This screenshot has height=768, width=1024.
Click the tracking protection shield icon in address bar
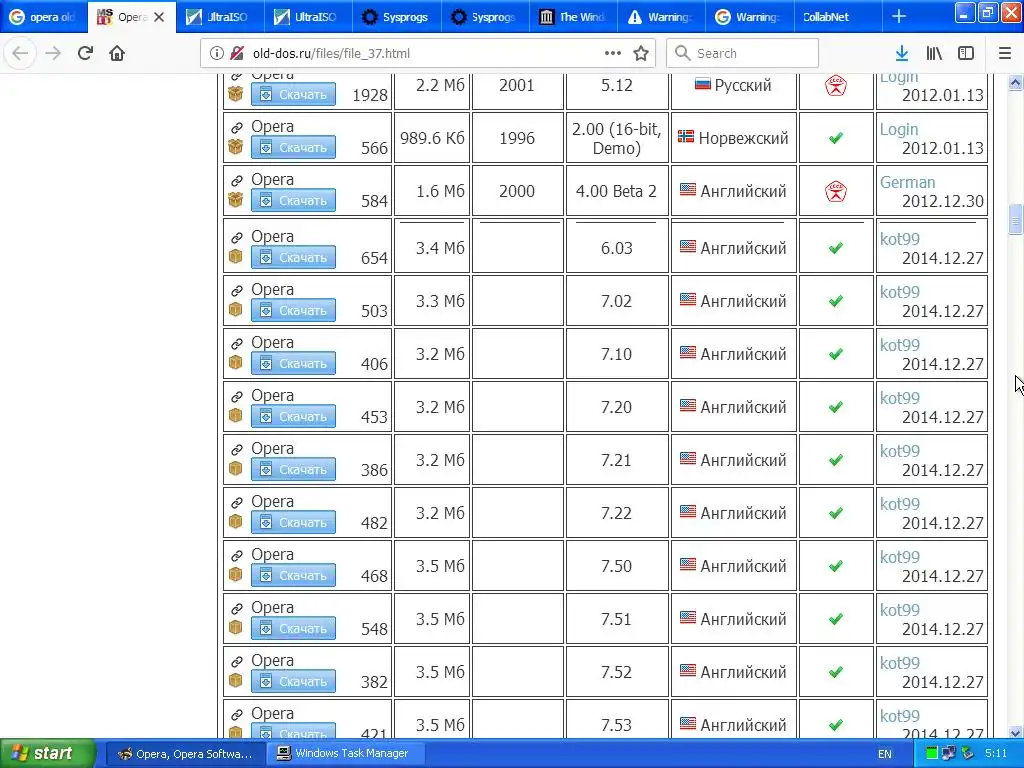click(238, 54)
